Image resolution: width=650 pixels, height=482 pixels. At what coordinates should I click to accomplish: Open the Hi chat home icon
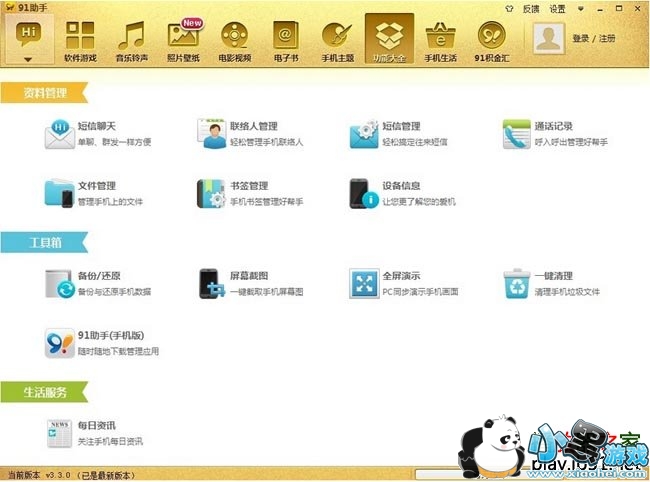[28, 33]
